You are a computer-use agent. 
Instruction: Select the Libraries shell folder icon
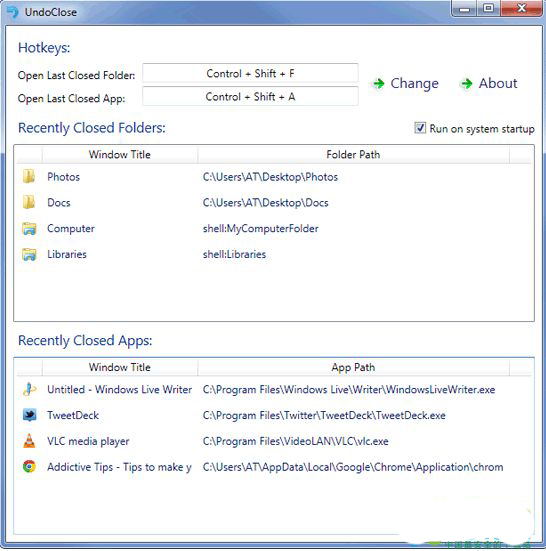click(x=29, y=254)
